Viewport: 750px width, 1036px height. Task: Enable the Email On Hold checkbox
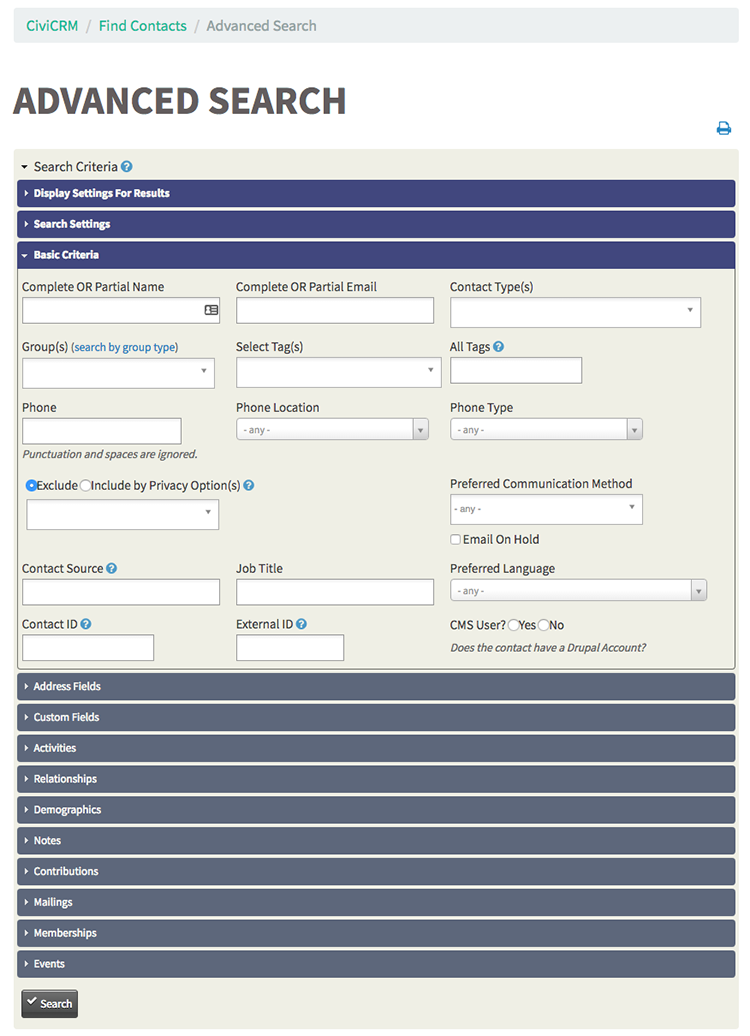click(455, 539)
